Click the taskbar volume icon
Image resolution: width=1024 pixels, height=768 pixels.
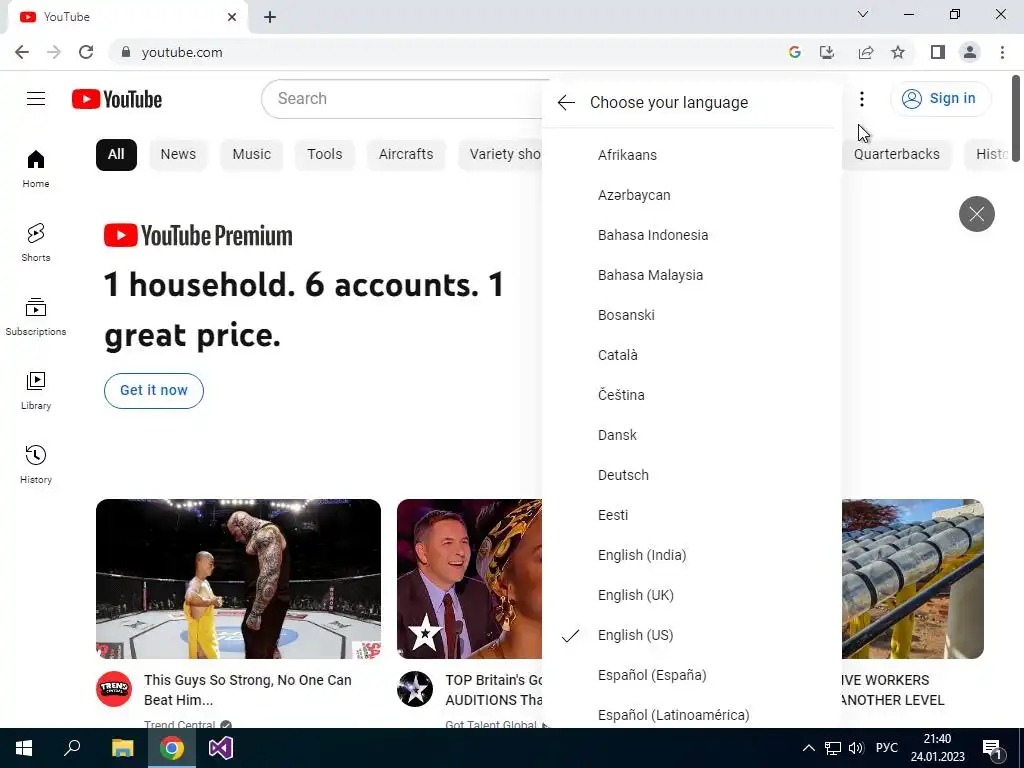click(856, 748)
